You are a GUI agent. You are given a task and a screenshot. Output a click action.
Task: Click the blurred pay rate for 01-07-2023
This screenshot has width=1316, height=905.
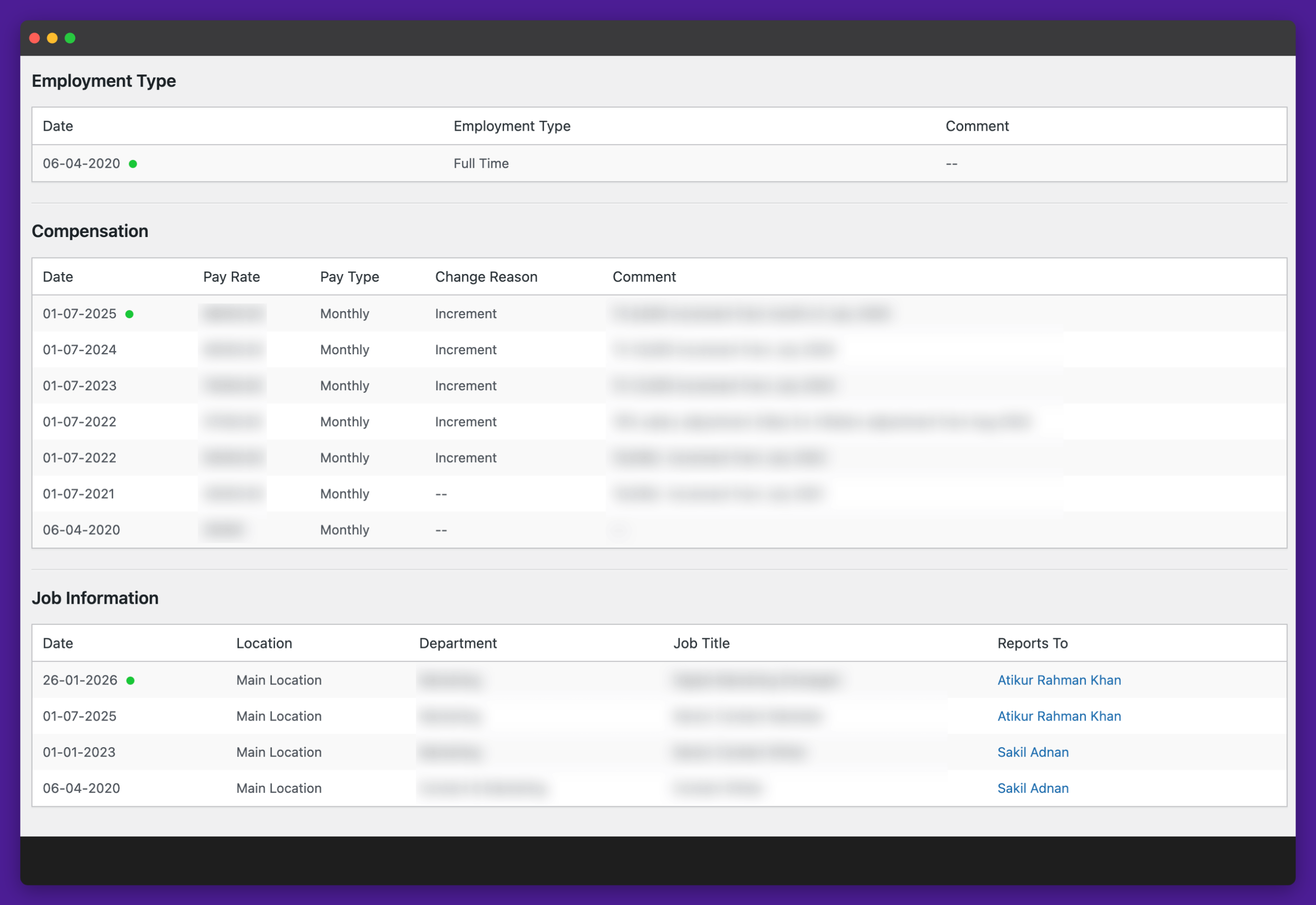coord(233,386)
